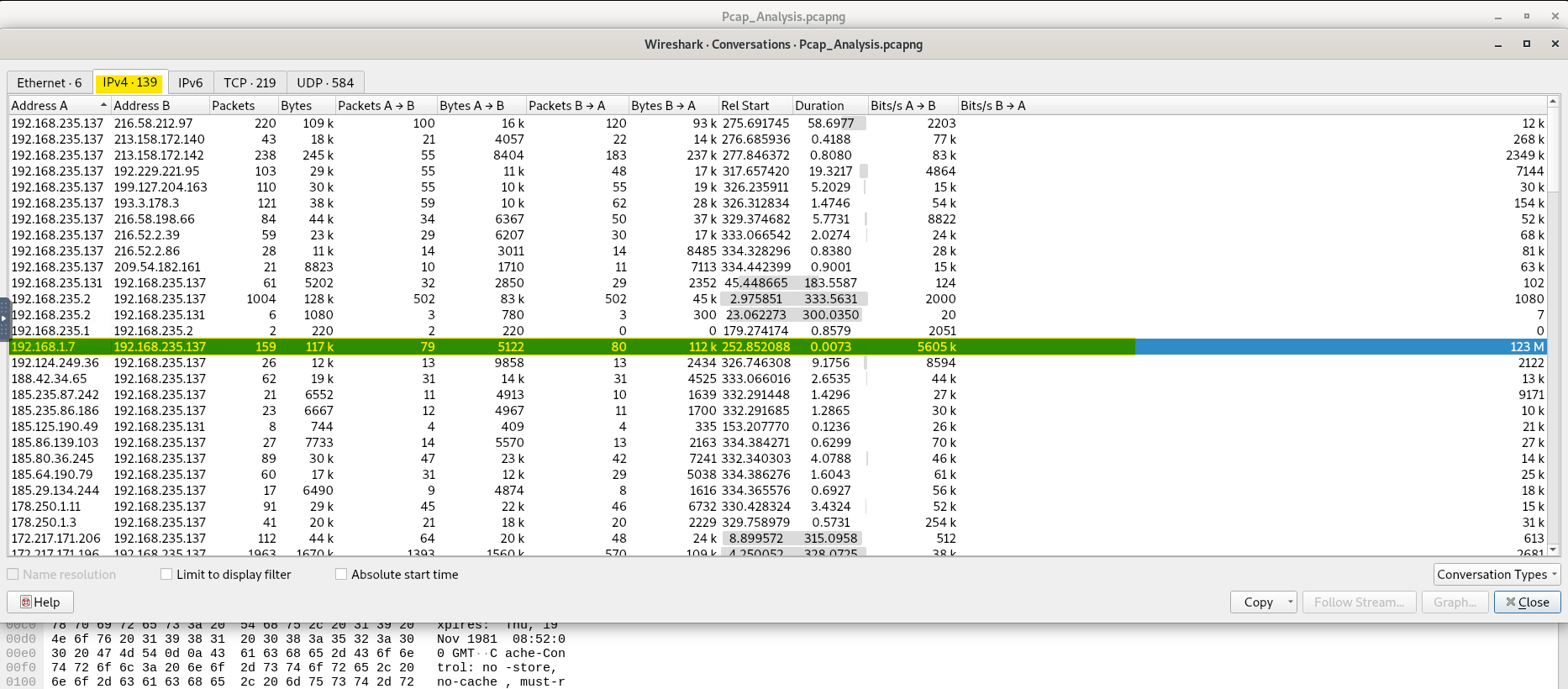This screenshot has height=689, width=1568.
Task: Enable Limit to display filter
Action: pos(166,575)
